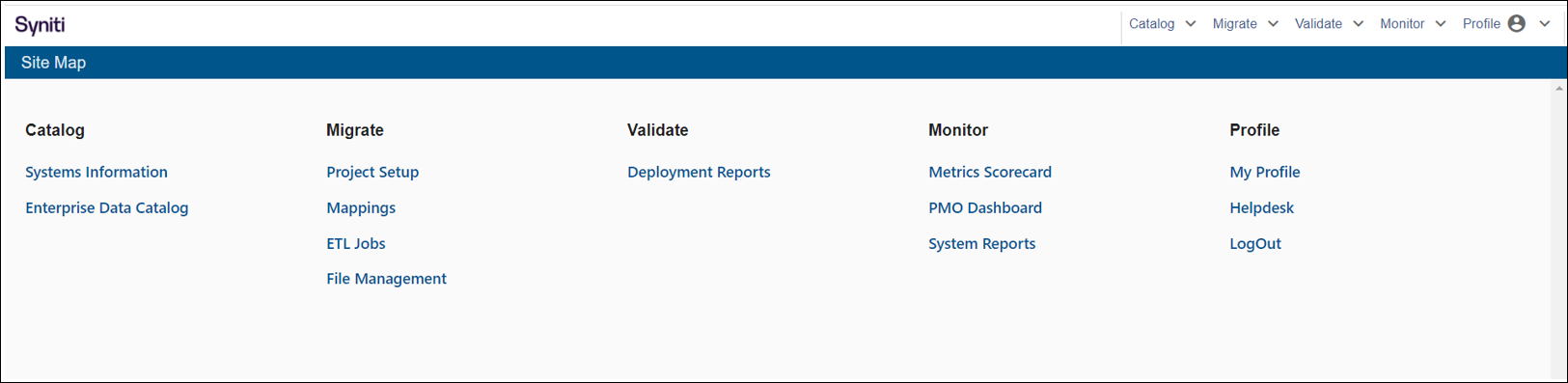The width and height of the screenshot is (1568, 383).
Task: Open ETL Jobs link
Action: tap(356, 243)
